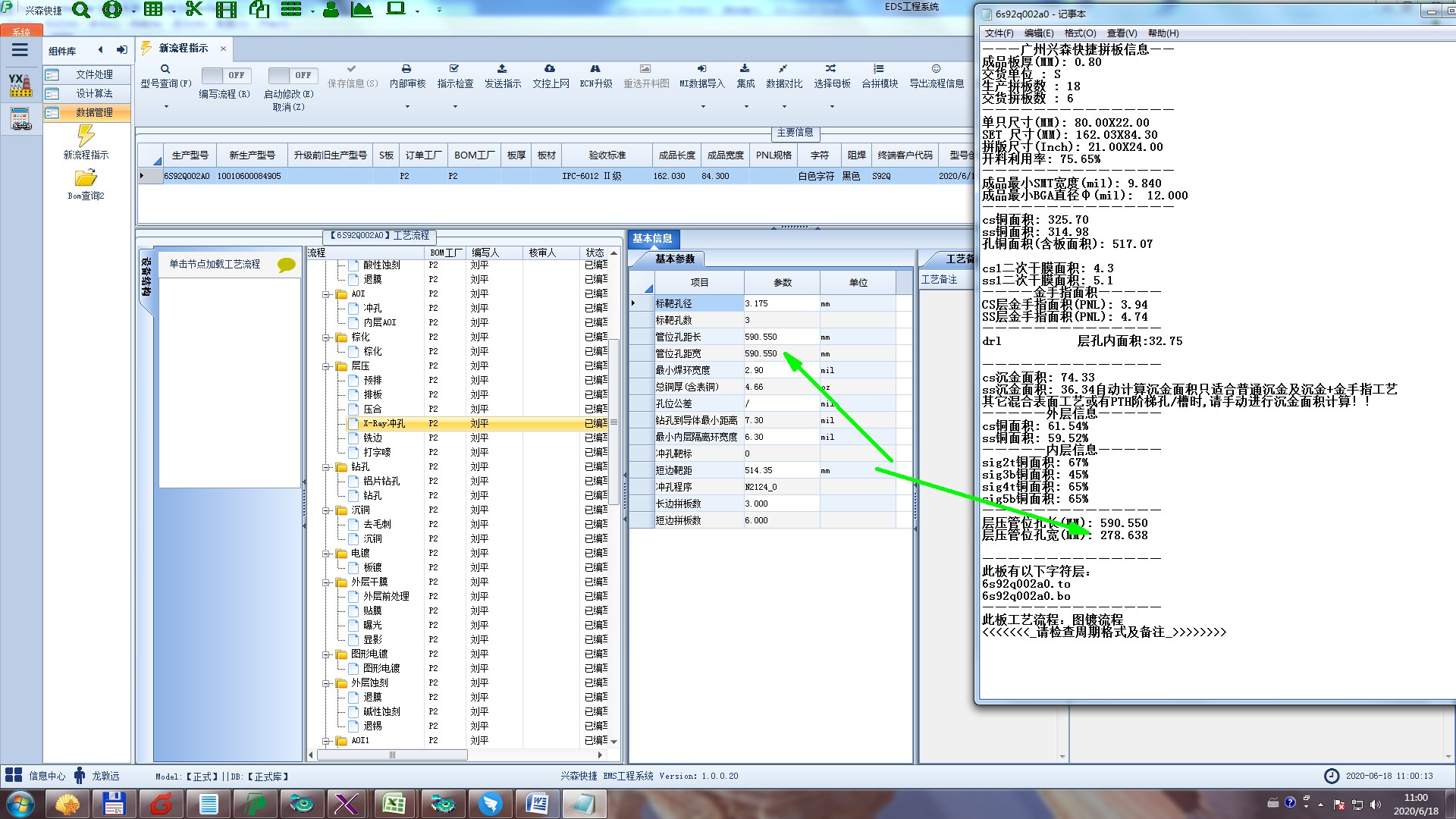Open the 格式(O) menu in Notepad
This screenshot has width=1456, height=819.
point(1080,33)
